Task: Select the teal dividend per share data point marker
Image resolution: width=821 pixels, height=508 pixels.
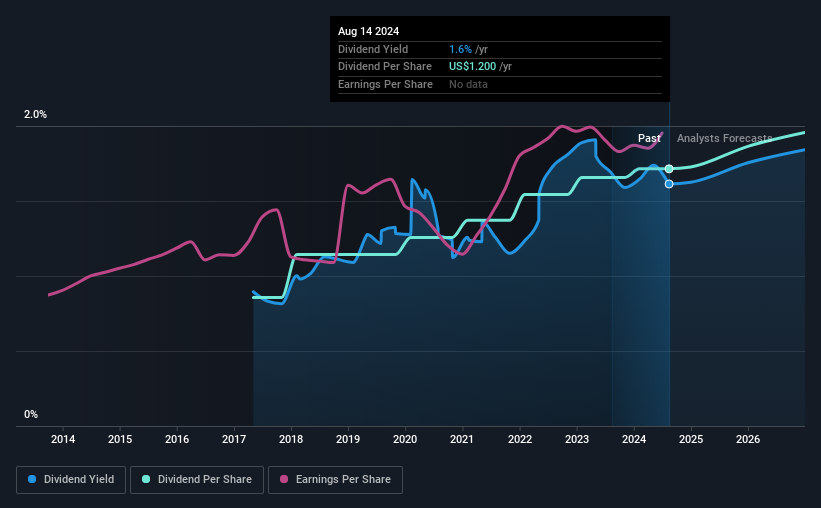Action: pyautogui.click(x=669, y=169)
